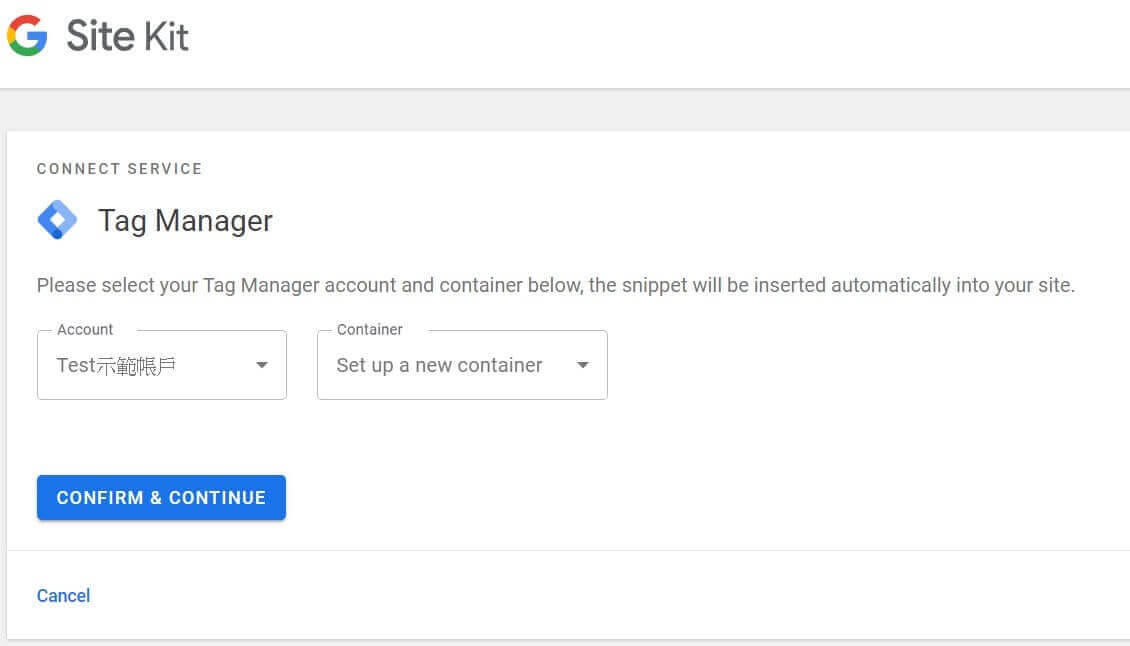Image resolution: width=1130 pixels, height=646 pixels.
Task: Click the CONNECT SERVICE label
Action: (119, 169)
